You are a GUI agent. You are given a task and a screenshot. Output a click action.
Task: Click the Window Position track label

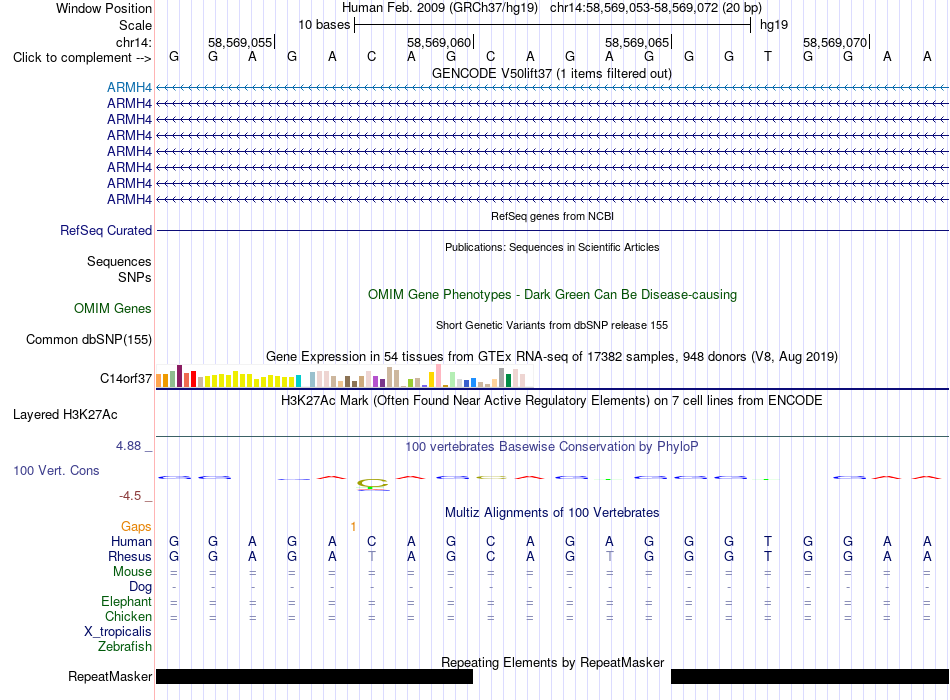point(104,8)
